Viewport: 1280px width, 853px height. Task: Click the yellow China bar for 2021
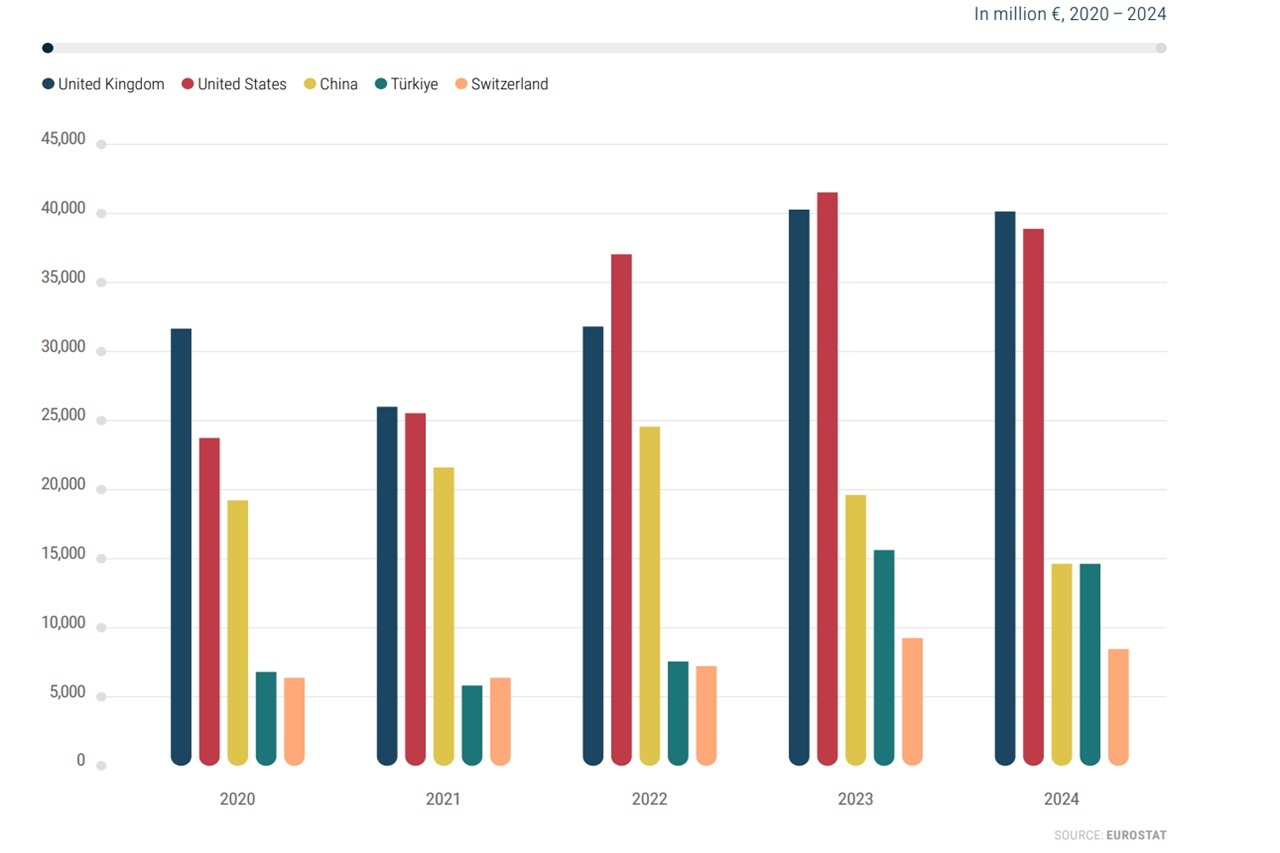444,617
